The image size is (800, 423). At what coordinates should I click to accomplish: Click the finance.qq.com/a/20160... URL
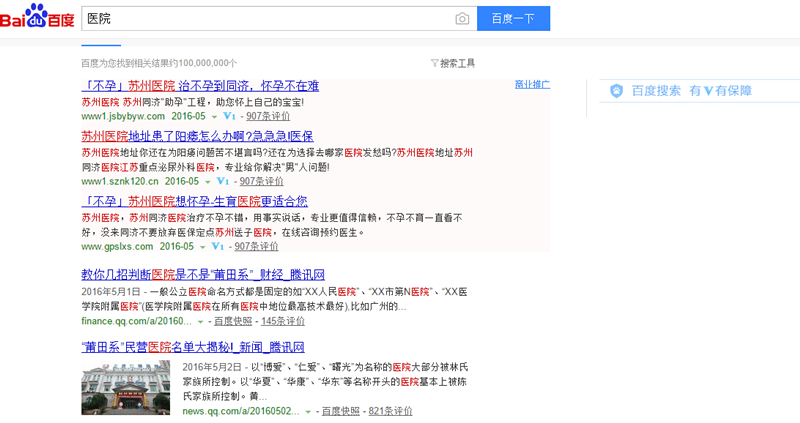point(137,321)
